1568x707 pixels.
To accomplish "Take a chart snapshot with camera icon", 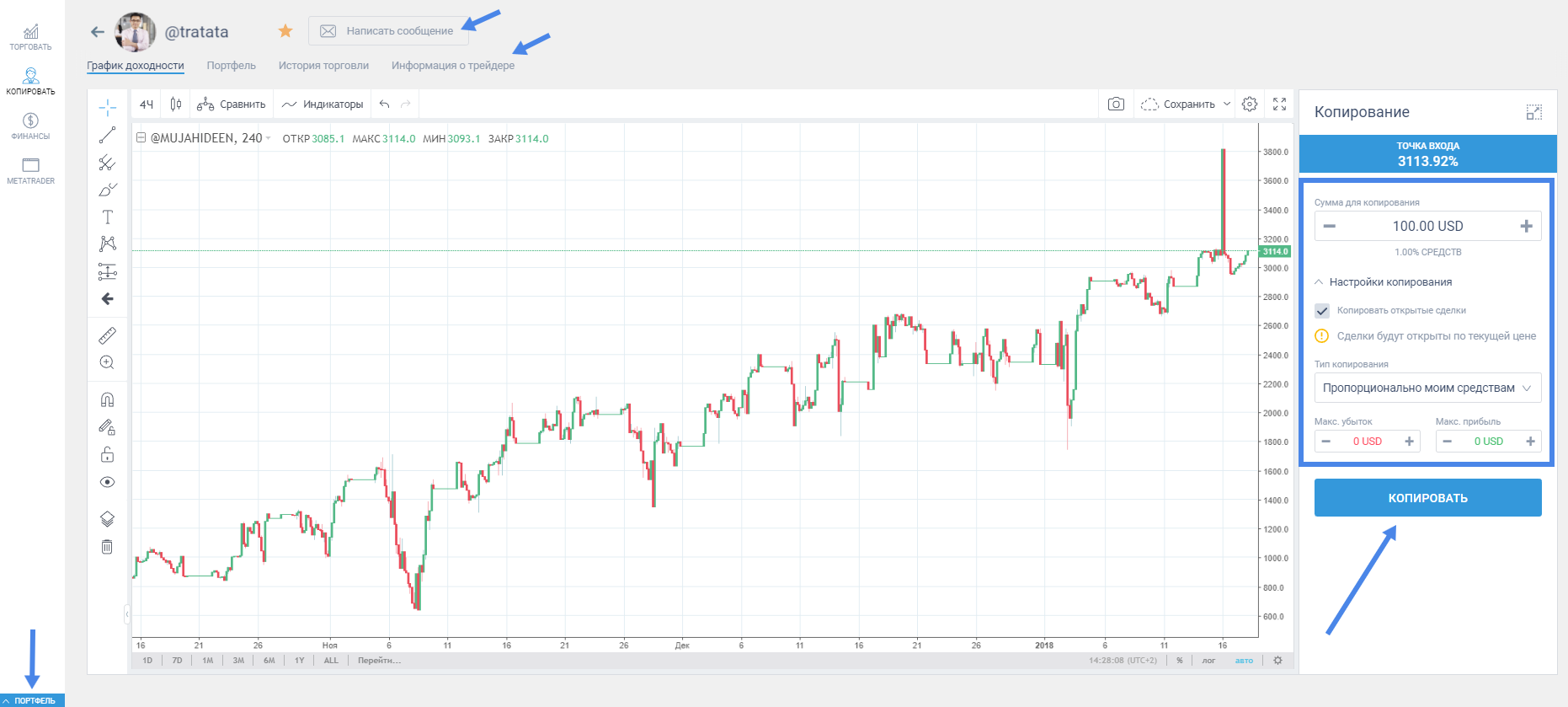I will [1116, 104].
